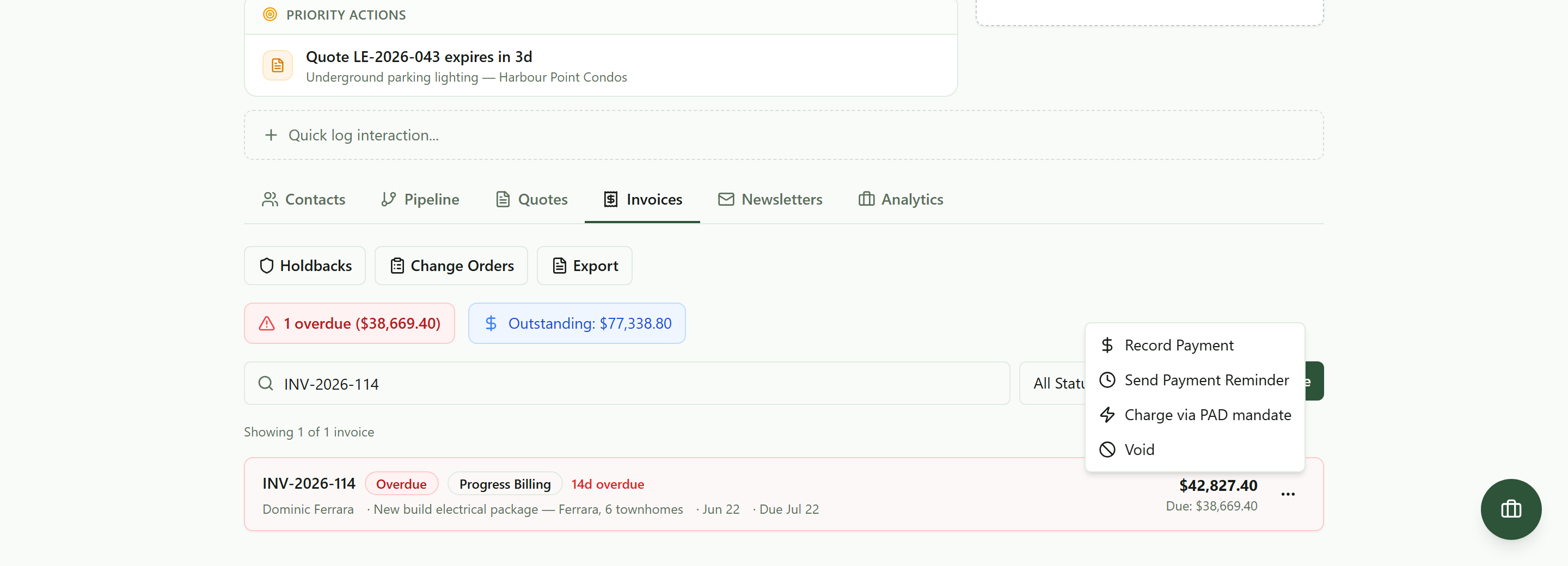Open the All Status filter dropdown
The width and height of the screenshot is (1568, 566).
coord(1053,384)
